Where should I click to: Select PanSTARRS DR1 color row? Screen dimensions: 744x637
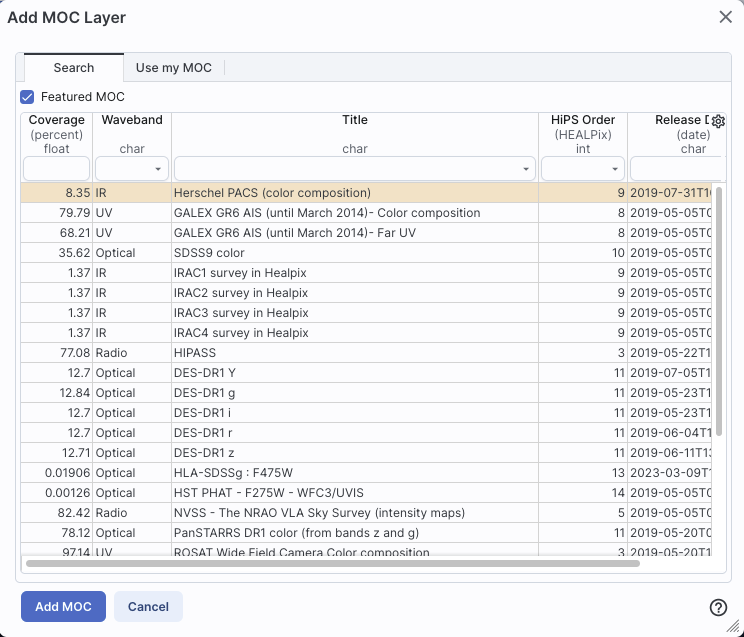point(366,533)
